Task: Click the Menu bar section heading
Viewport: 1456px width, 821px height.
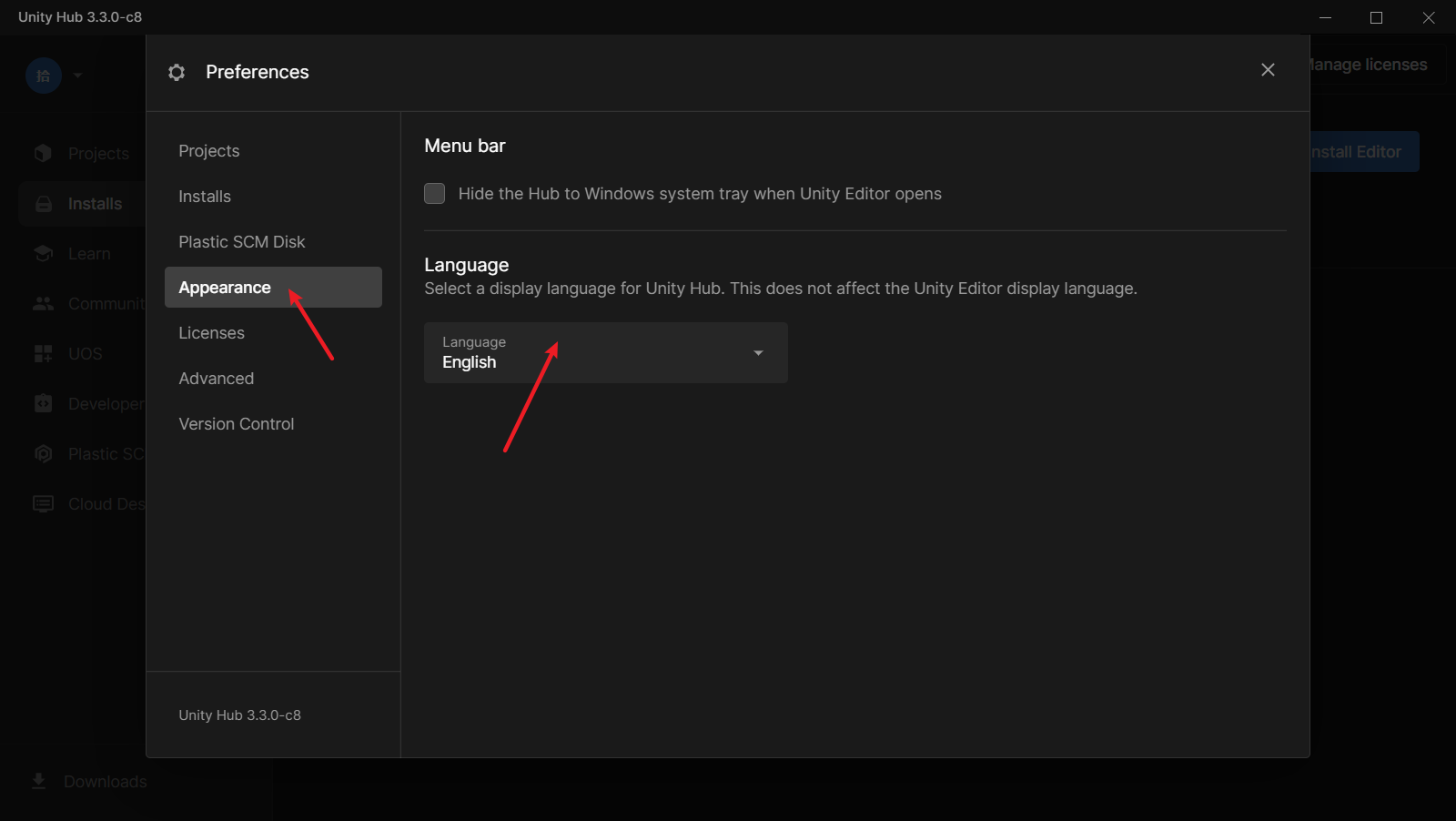Action: [x=465, y=146]
